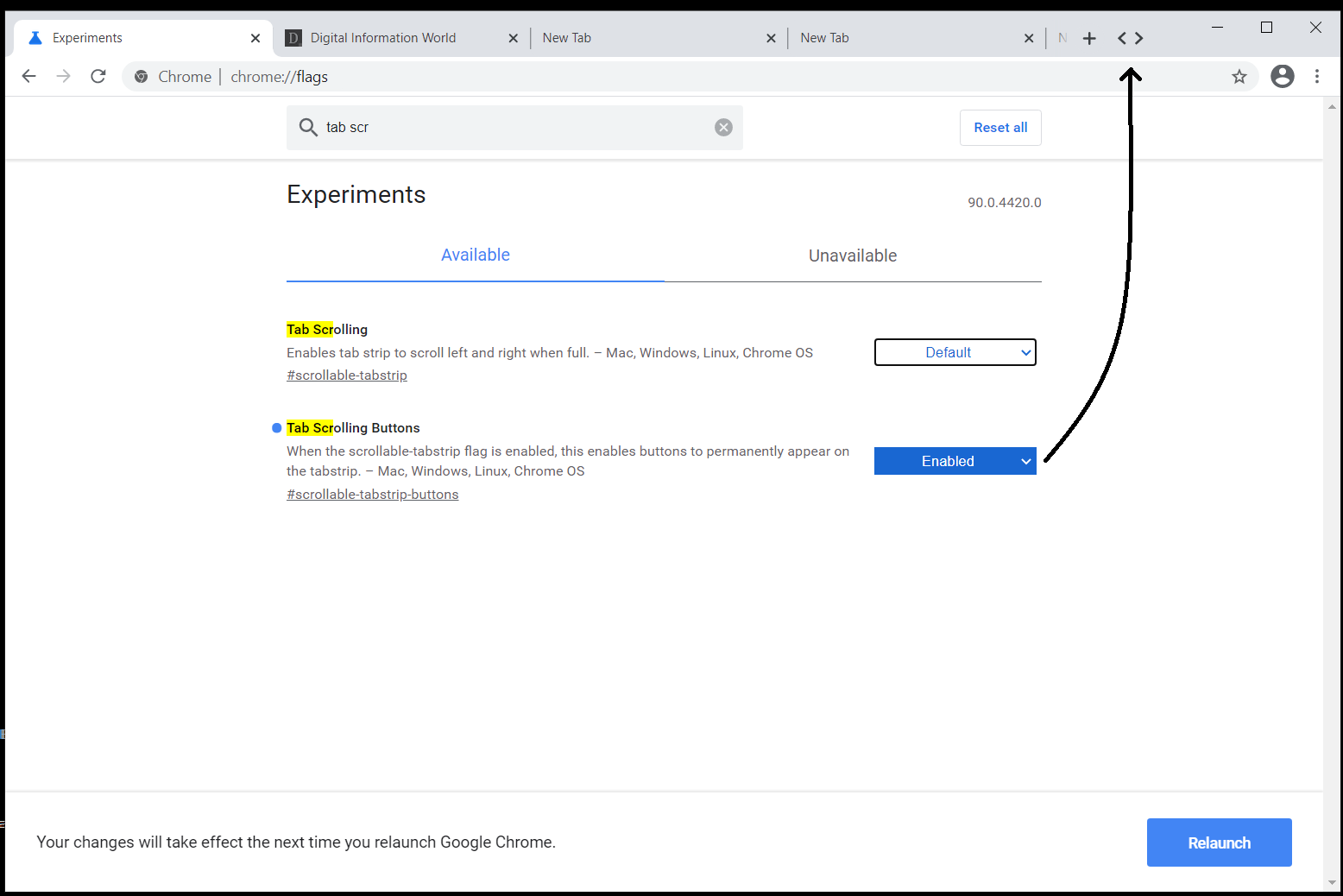This screenshot has width=1343, height=896.
Task: Click the magnifying glass search icon
Action: pos(308,127)
